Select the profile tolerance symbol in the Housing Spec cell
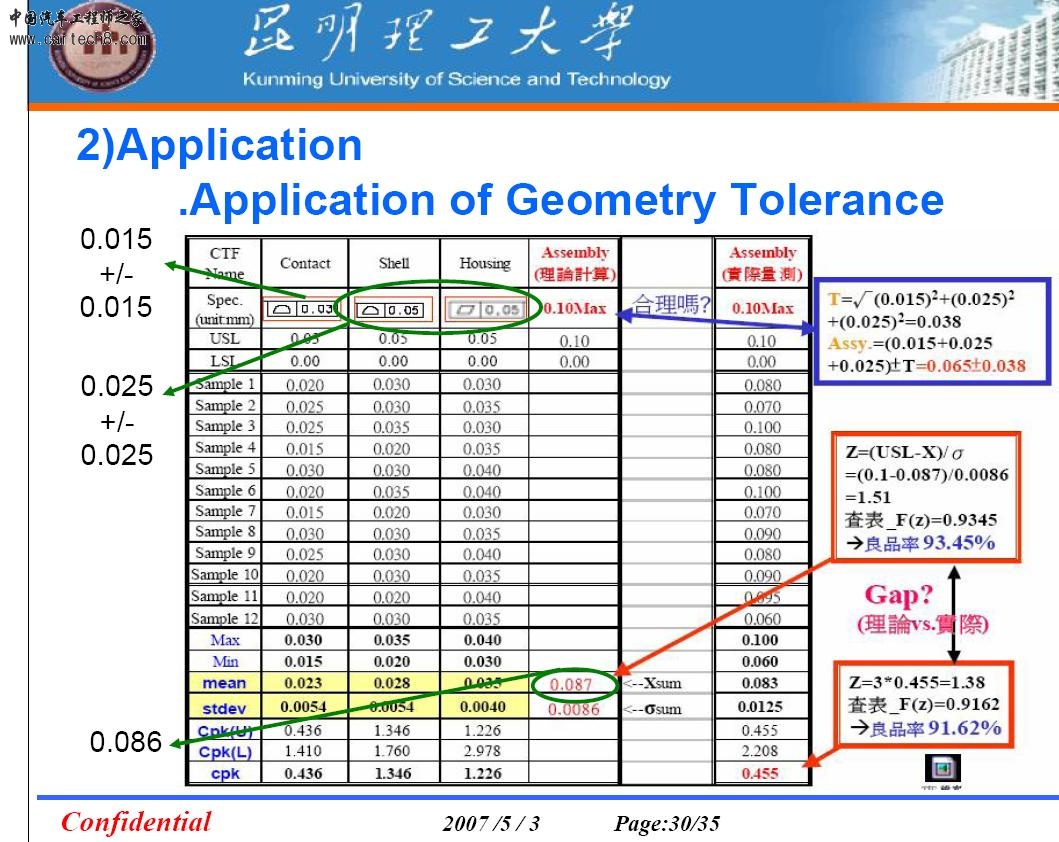Viewport: 1059px width, 842px height. (x=487, y=309)
